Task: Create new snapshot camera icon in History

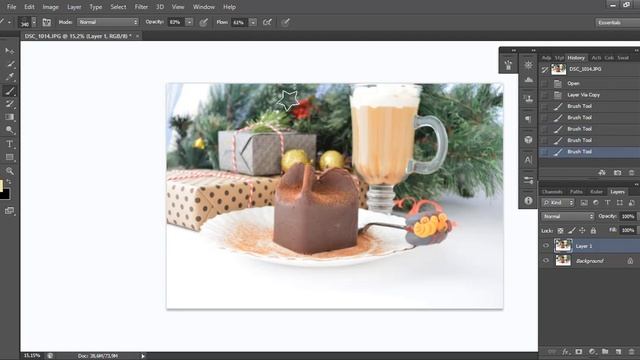Action: (617, 173)
